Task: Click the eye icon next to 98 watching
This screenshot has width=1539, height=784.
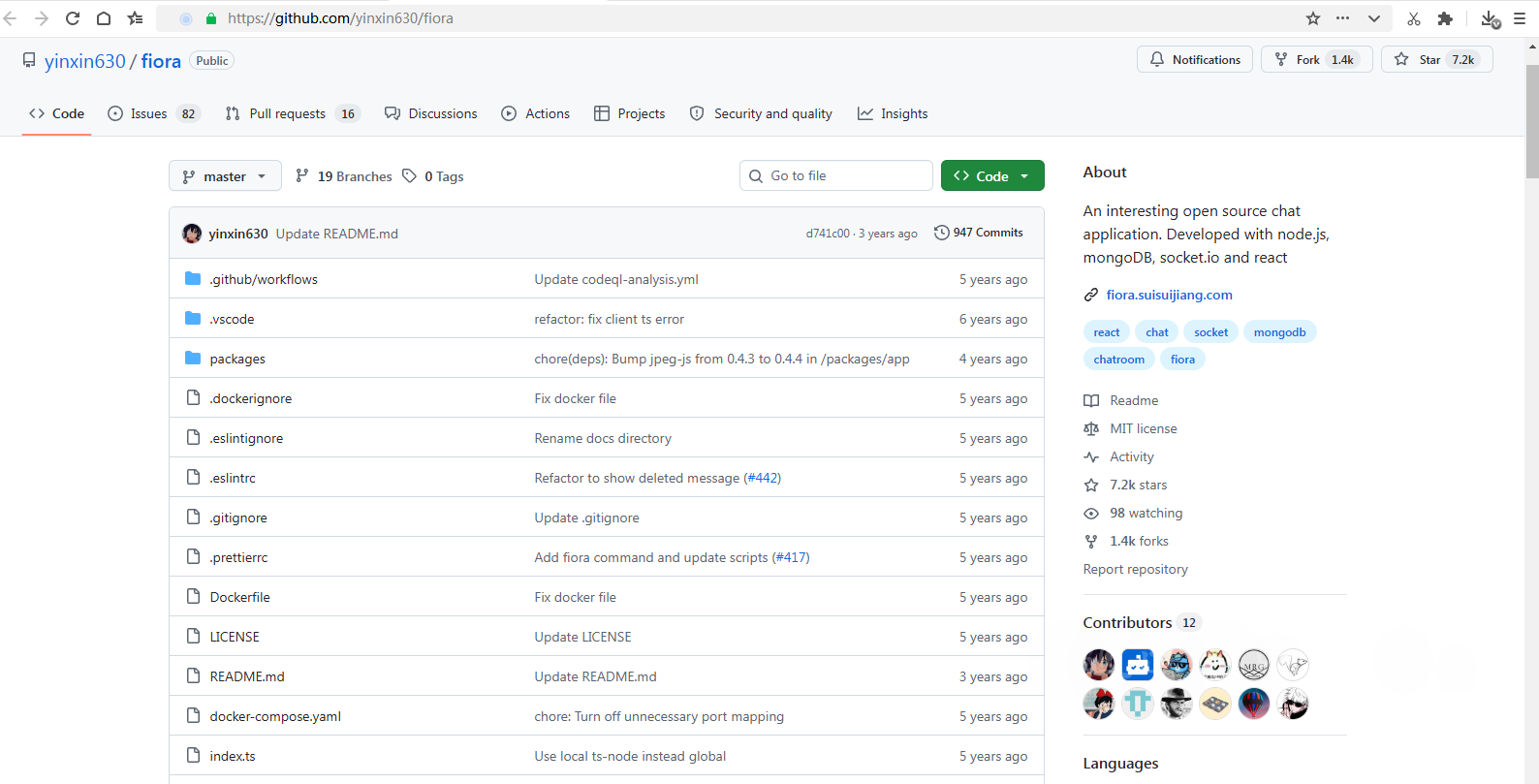Action: [1091, 513]
